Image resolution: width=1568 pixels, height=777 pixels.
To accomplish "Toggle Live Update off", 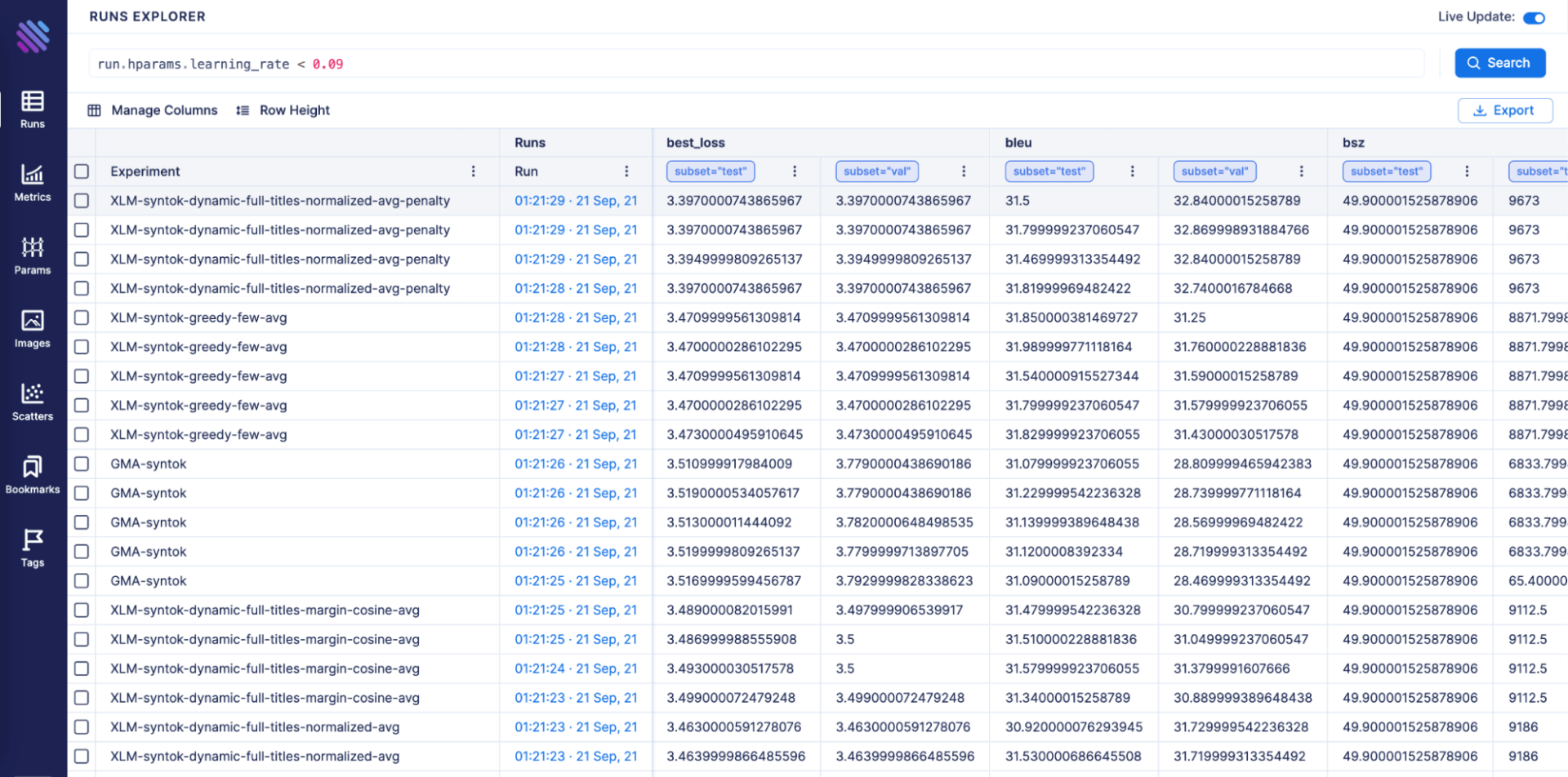I will pos(1534,16).
